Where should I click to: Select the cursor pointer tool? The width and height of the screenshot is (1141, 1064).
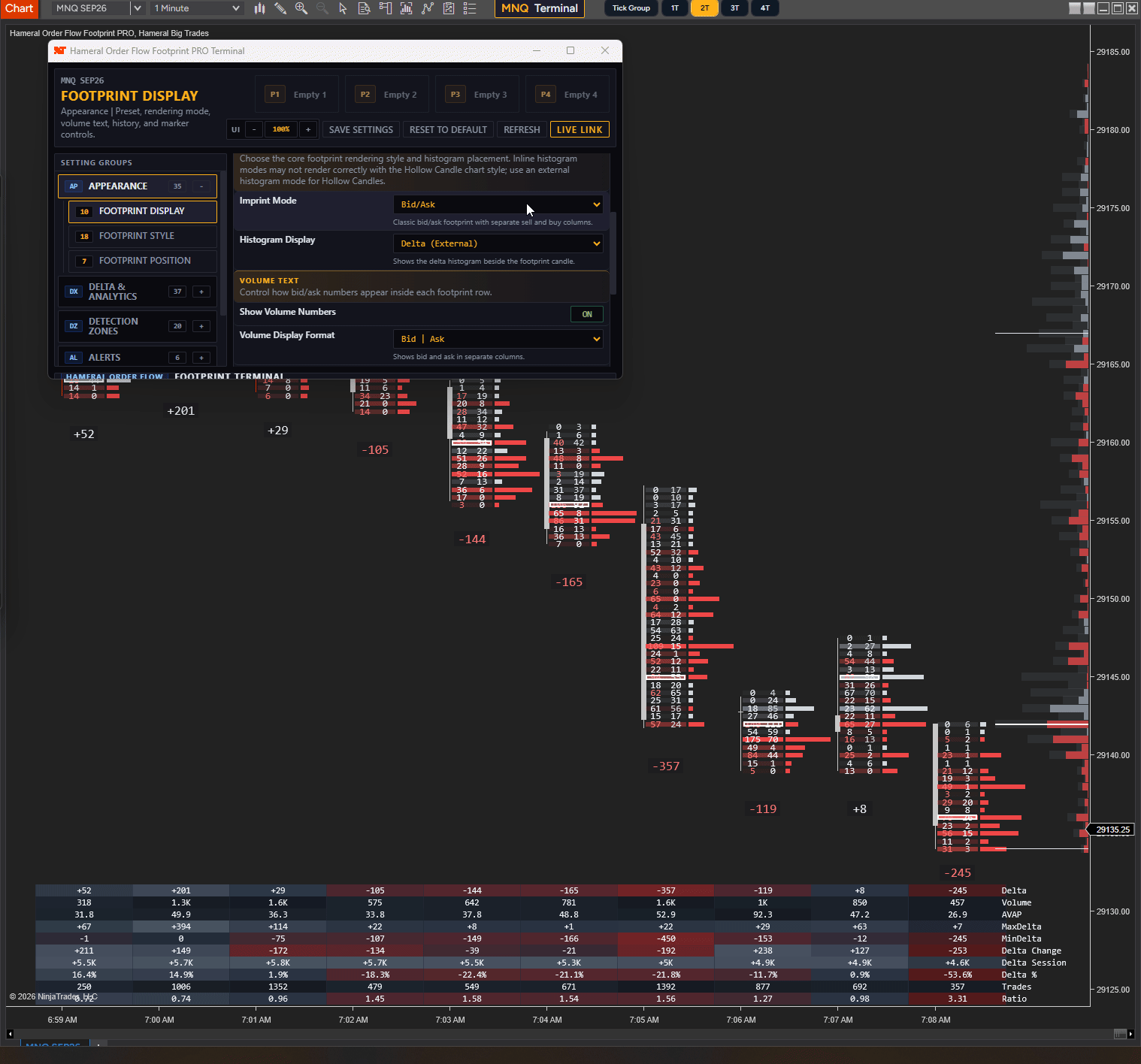click(x=343, y=8)
